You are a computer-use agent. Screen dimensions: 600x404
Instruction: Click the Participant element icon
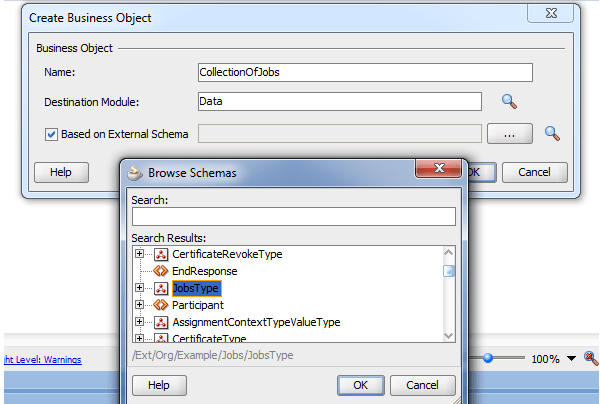(160, 305)
